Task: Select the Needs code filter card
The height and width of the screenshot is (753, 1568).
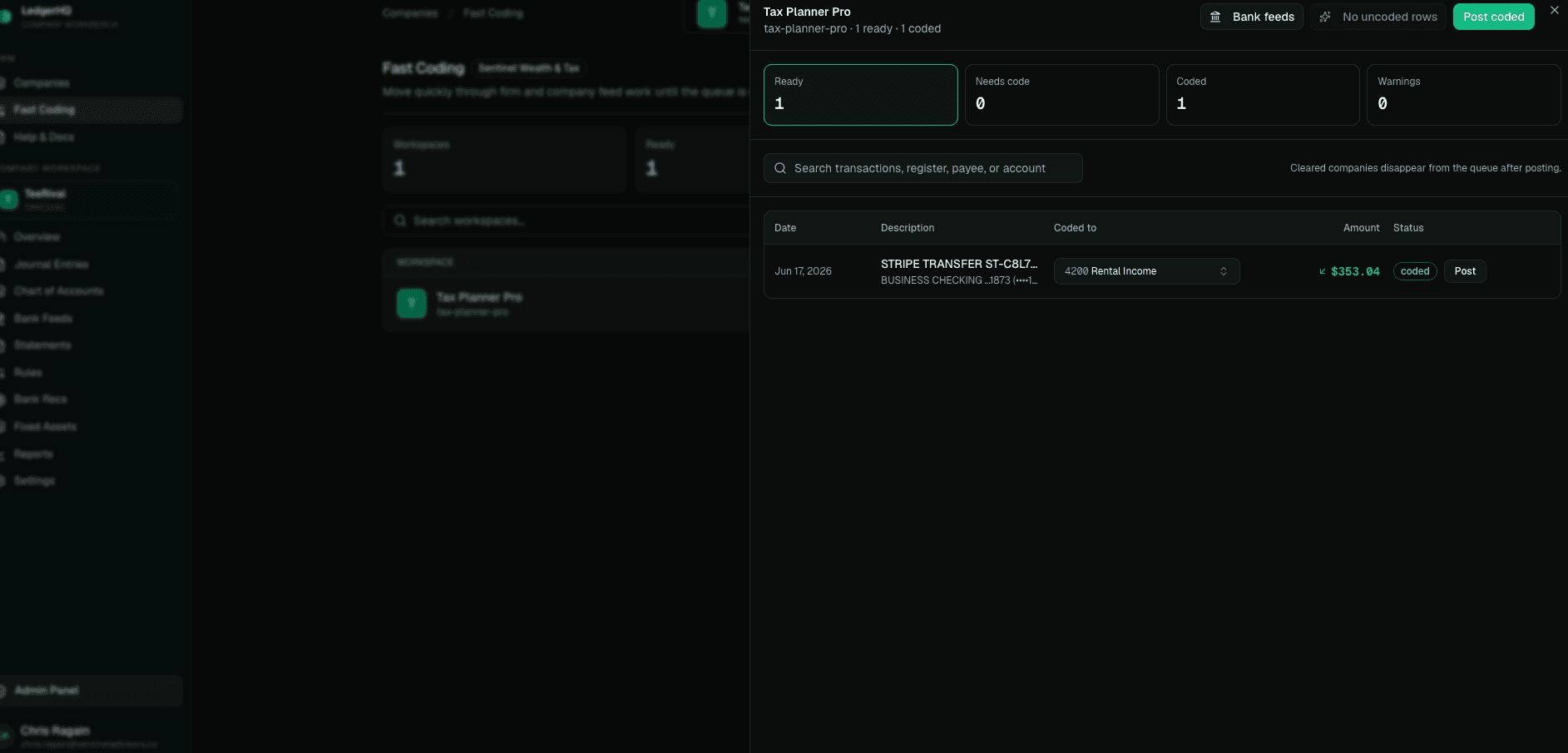Action: click(1061, 95)
